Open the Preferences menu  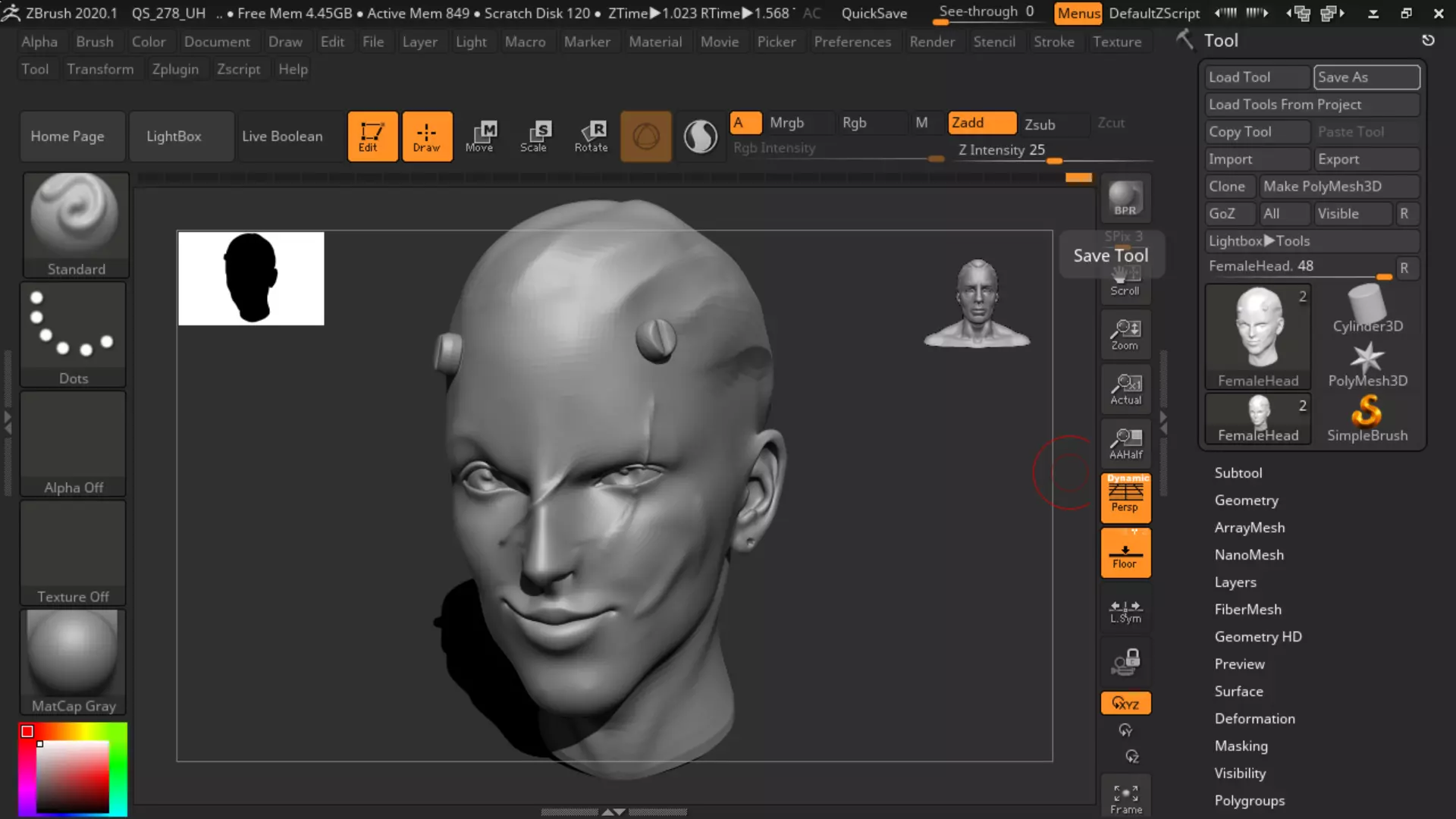tap(852, 42)
